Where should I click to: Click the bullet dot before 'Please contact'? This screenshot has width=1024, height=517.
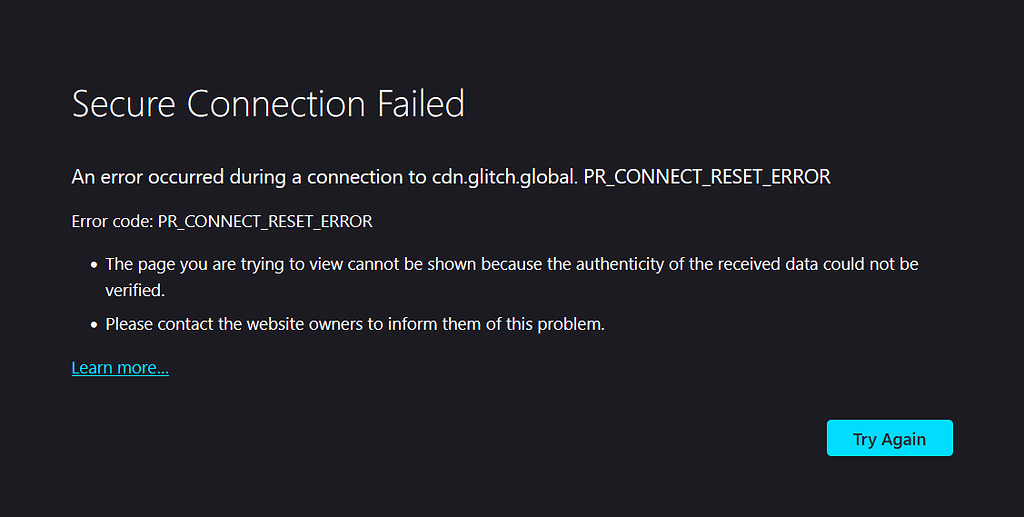94,325
